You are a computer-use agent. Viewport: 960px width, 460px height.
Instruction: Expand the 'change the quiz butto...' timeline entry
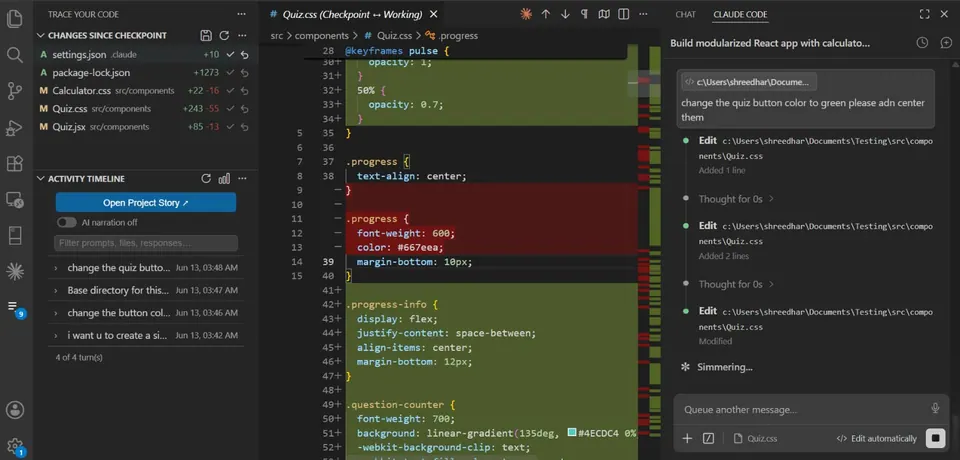(56, 268)
